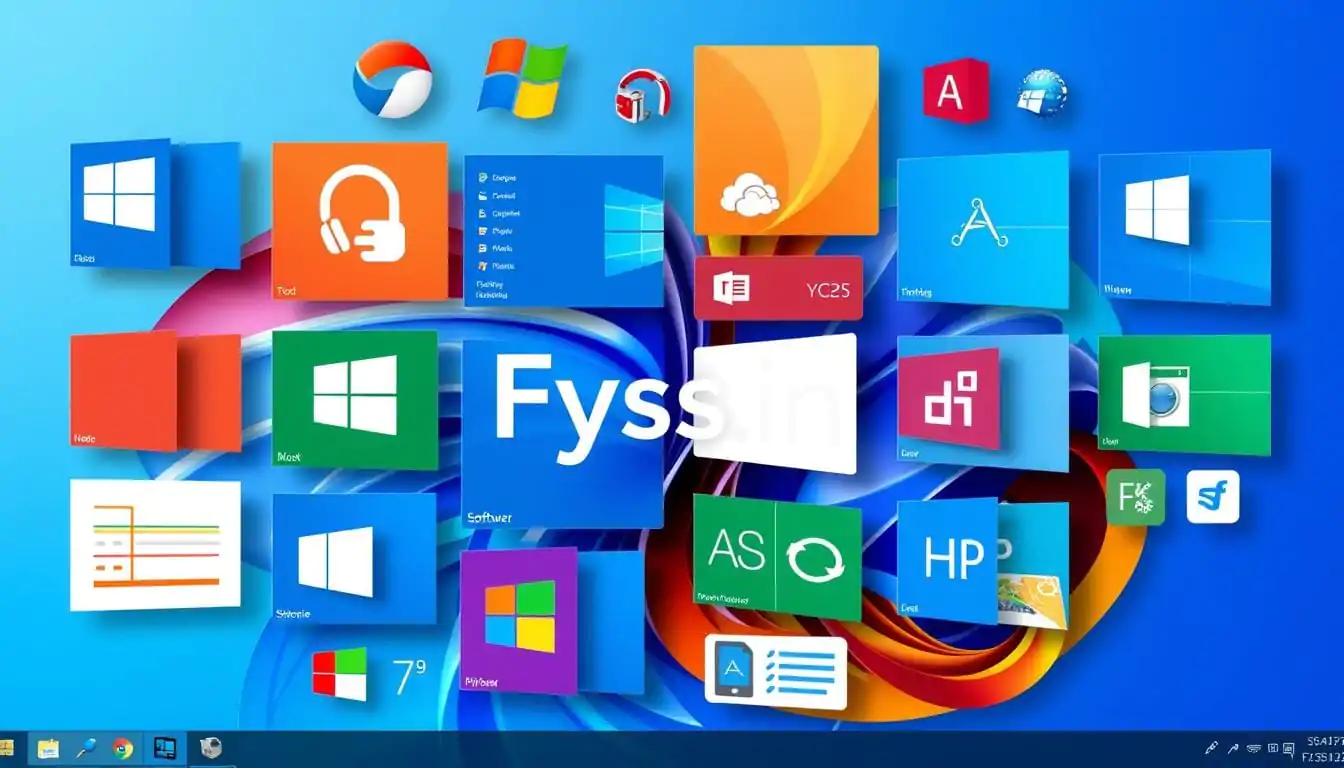
Task: Click the green AS tile
Action: [x=734, y=554]
